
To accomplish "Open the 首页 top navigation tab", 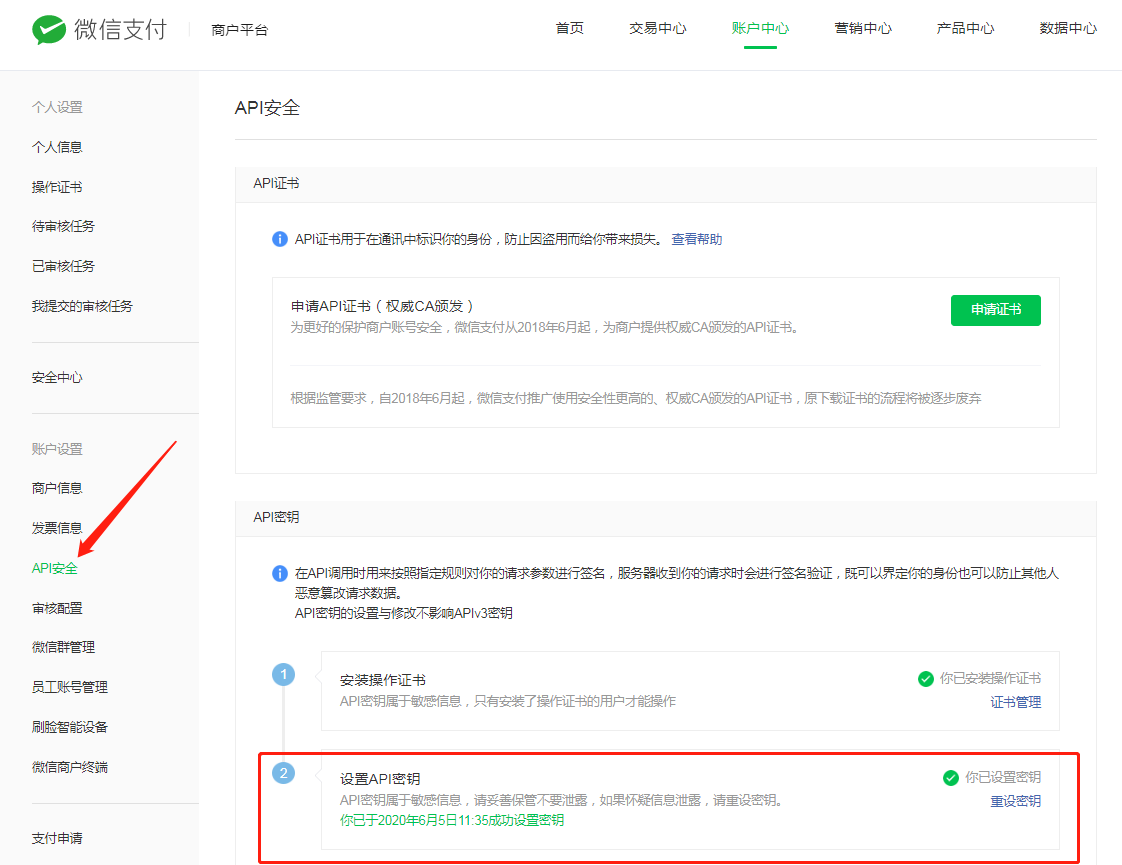I will coord(570,28).
